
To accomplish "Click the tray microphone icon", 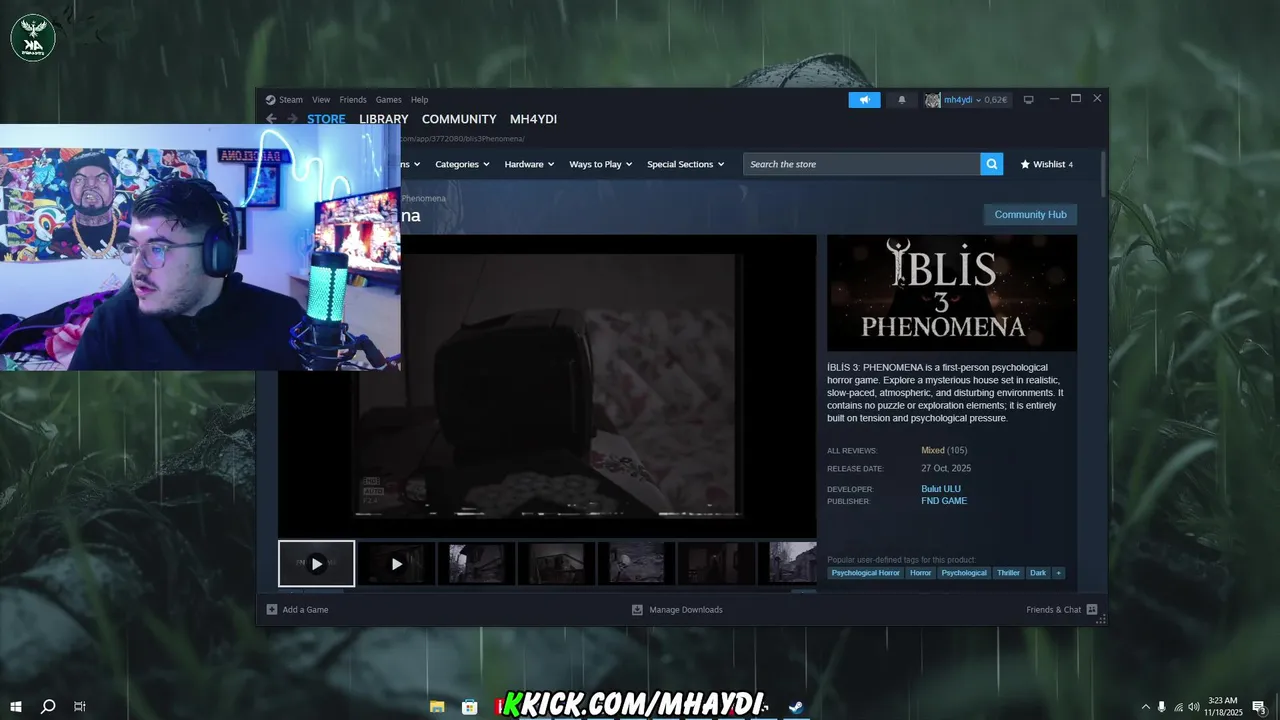I will tap(1161, 706).
